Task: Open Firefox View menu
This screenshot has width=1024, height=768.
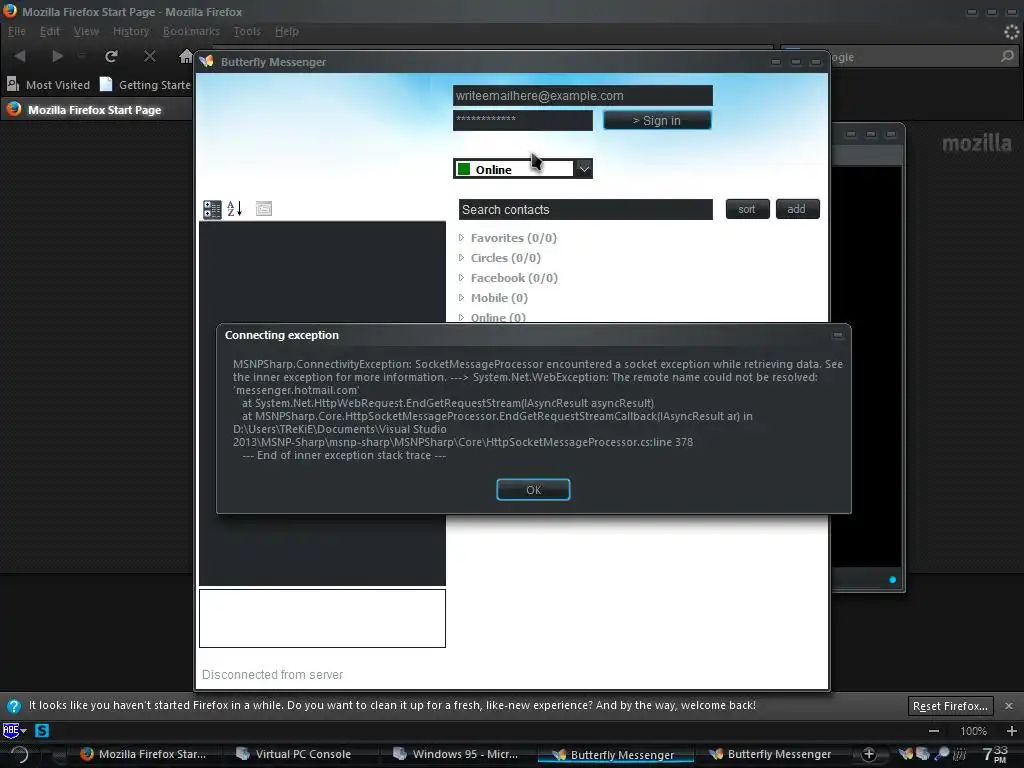Action: [x=86, y=31]
